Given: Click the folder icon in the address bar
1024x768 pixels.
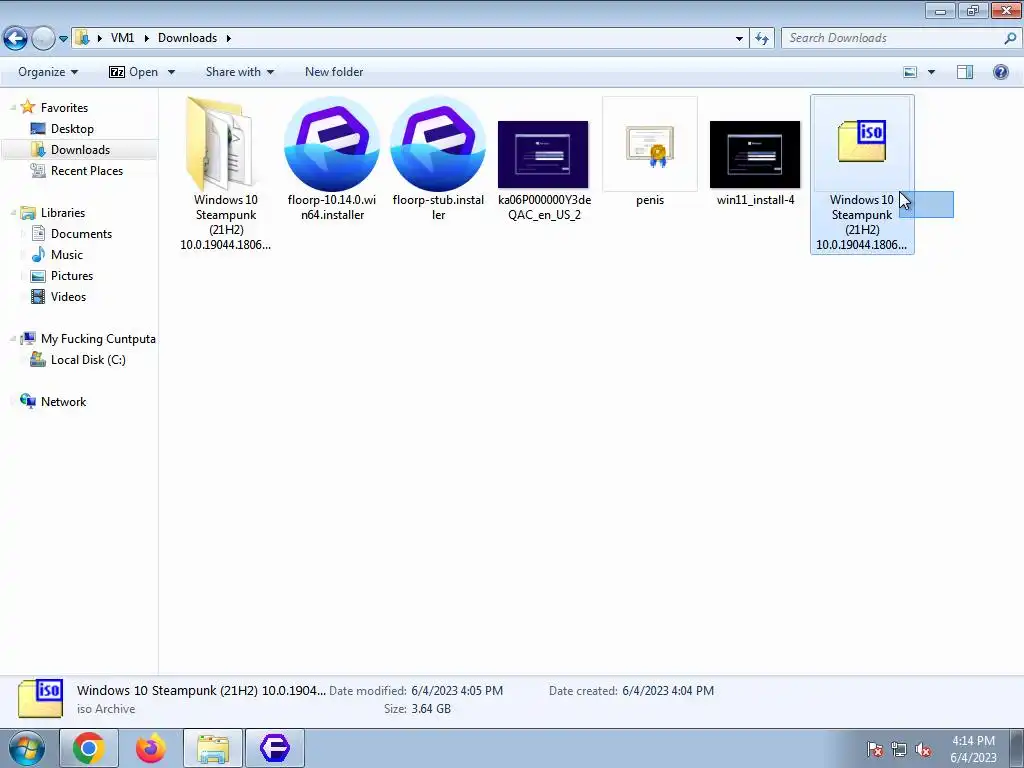Looking at the screenshot, I should tap(82, 38).
